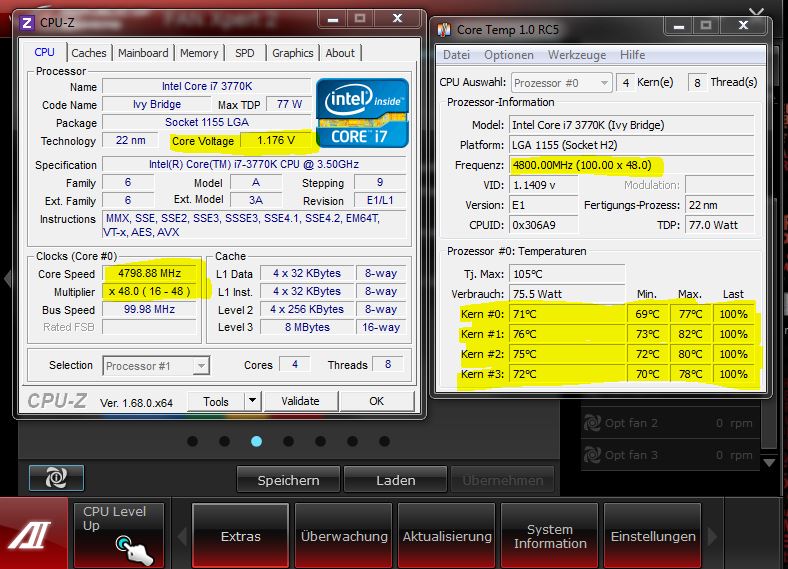Open the Optionen menu in Core Temp

[x=509, y=55]
